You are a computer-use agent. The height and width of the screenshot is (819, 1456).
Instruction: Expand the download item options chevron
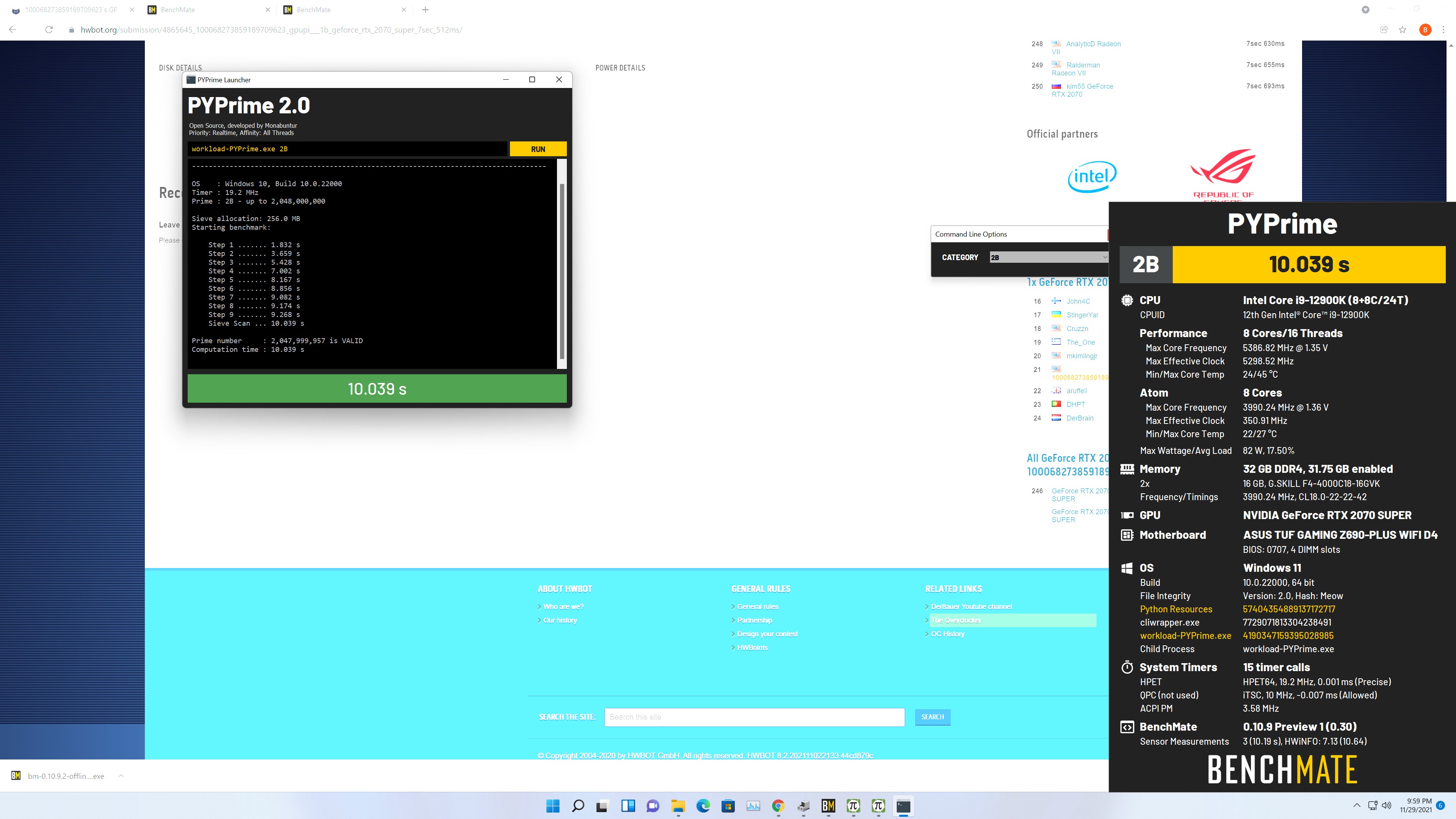[121, 776]
